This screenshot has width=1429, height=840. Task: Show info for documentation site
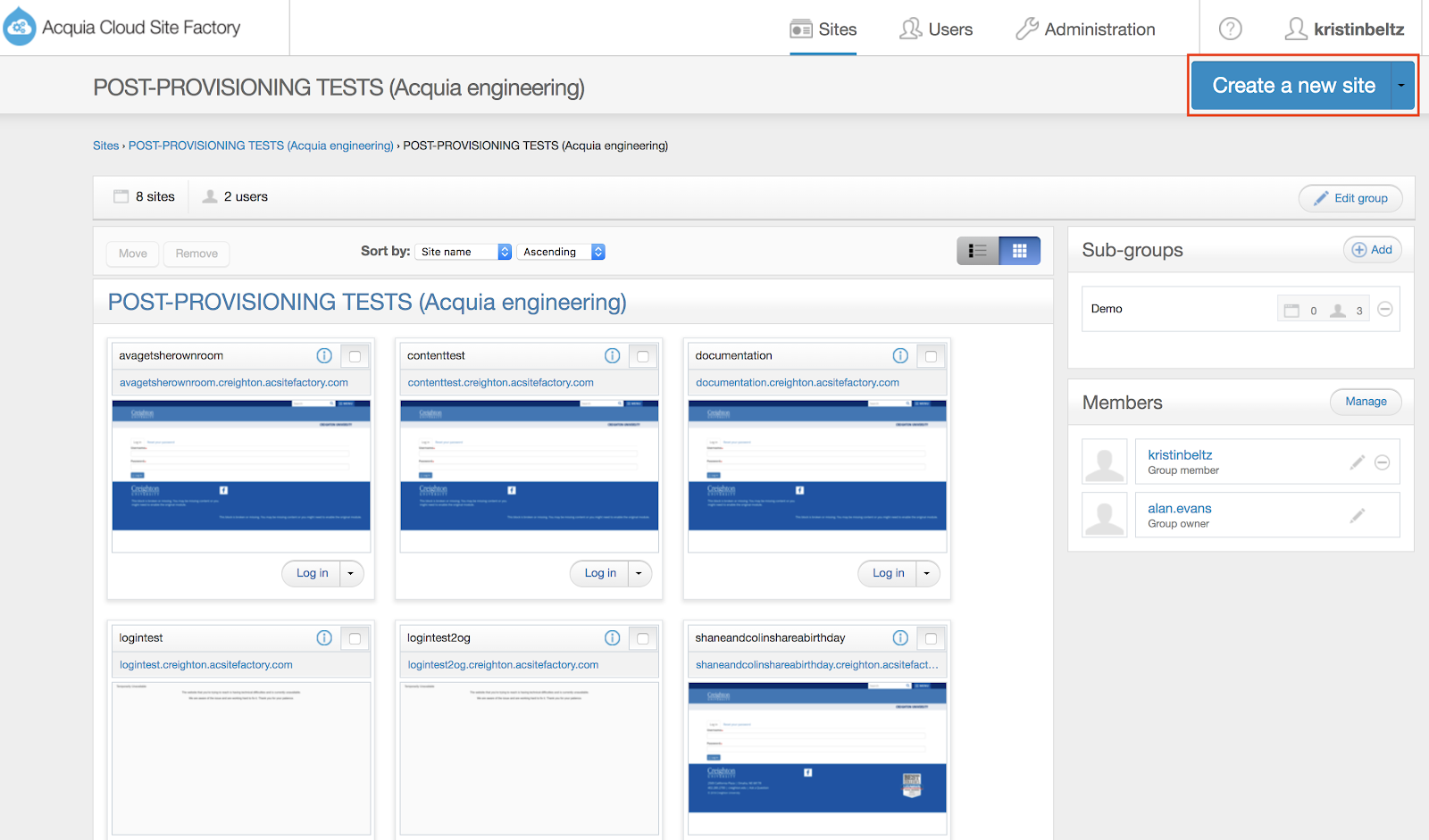pyautogui.click(x=900, y=355)
